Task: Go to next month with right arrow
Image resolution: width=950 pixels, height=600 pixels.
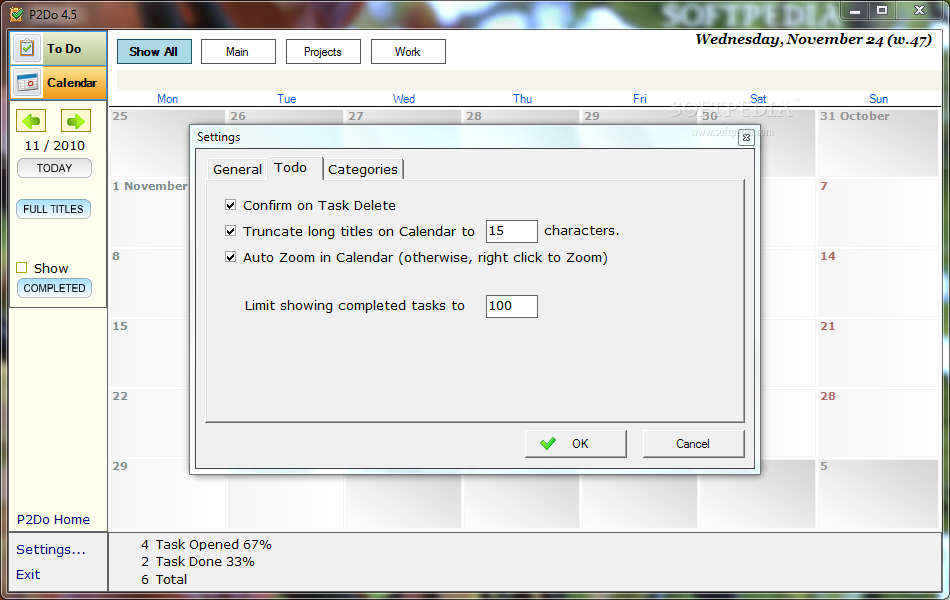Action: [x=76, y=121]
